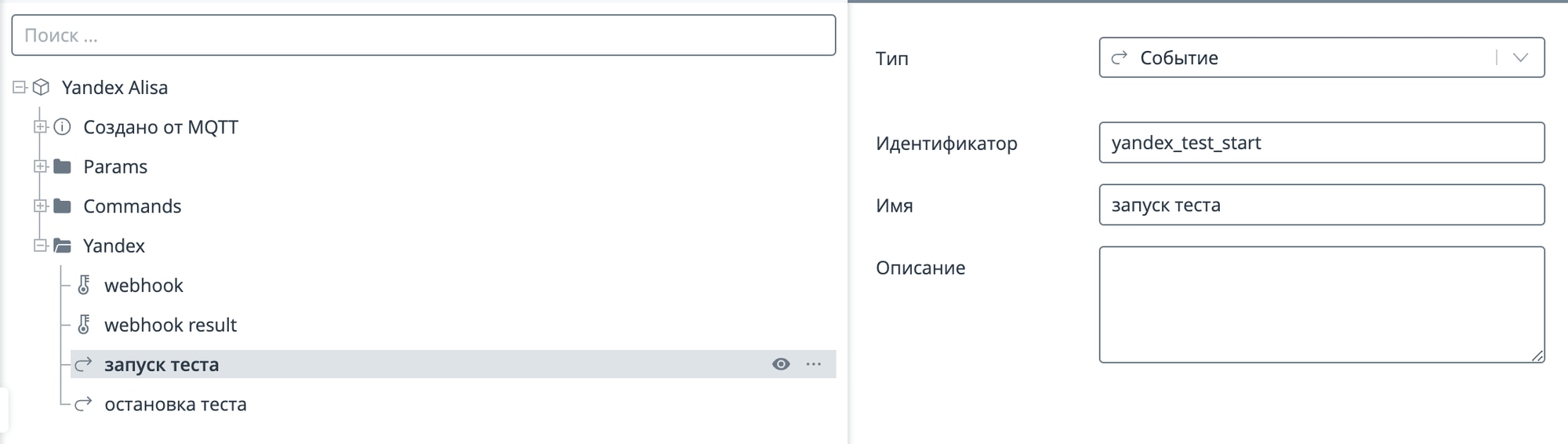Click the thermometer icon next to webhook result

point(84,324)
